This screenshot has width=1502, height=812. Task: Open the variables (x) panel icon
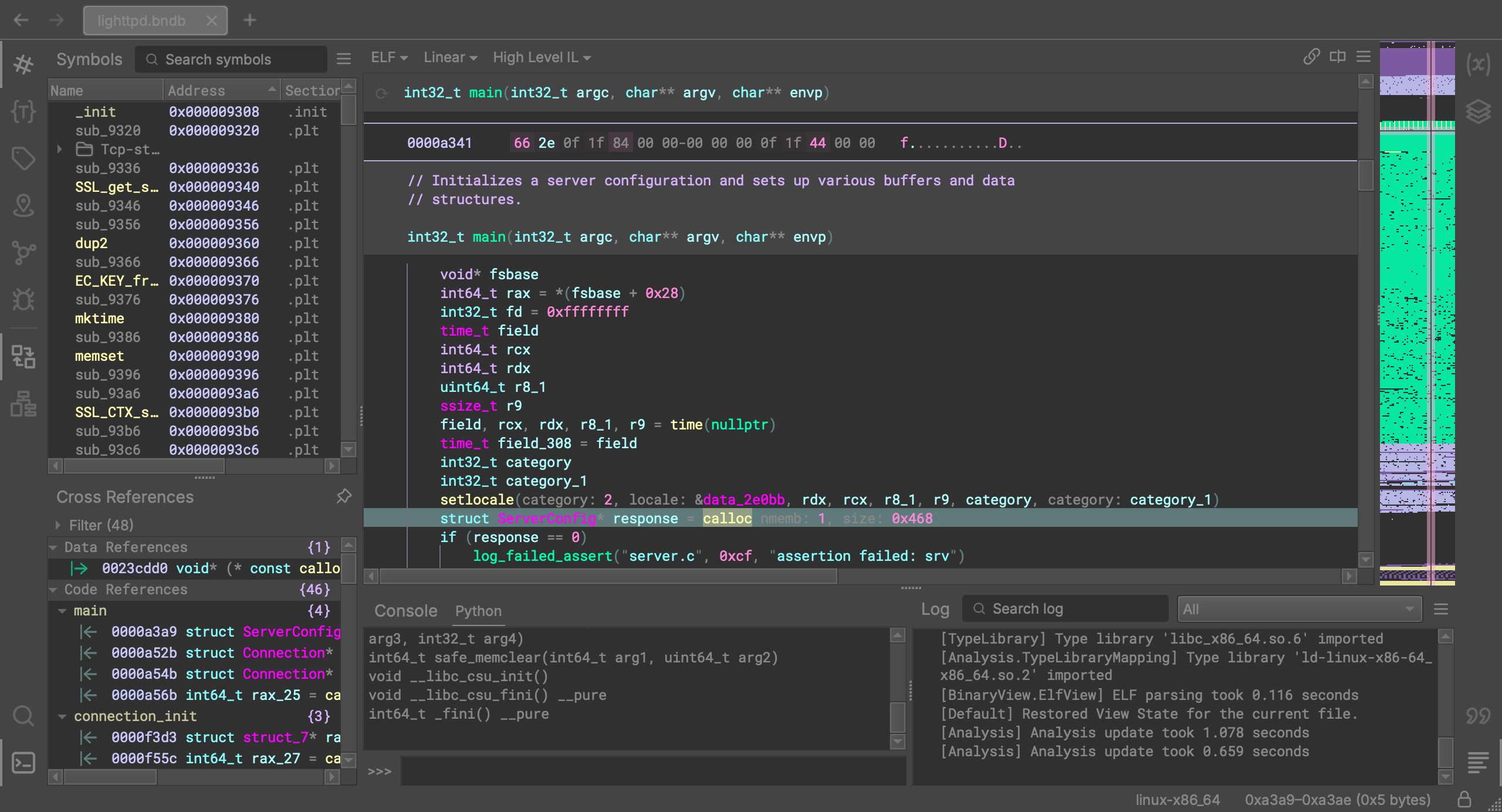click(x=1478, y=64)
